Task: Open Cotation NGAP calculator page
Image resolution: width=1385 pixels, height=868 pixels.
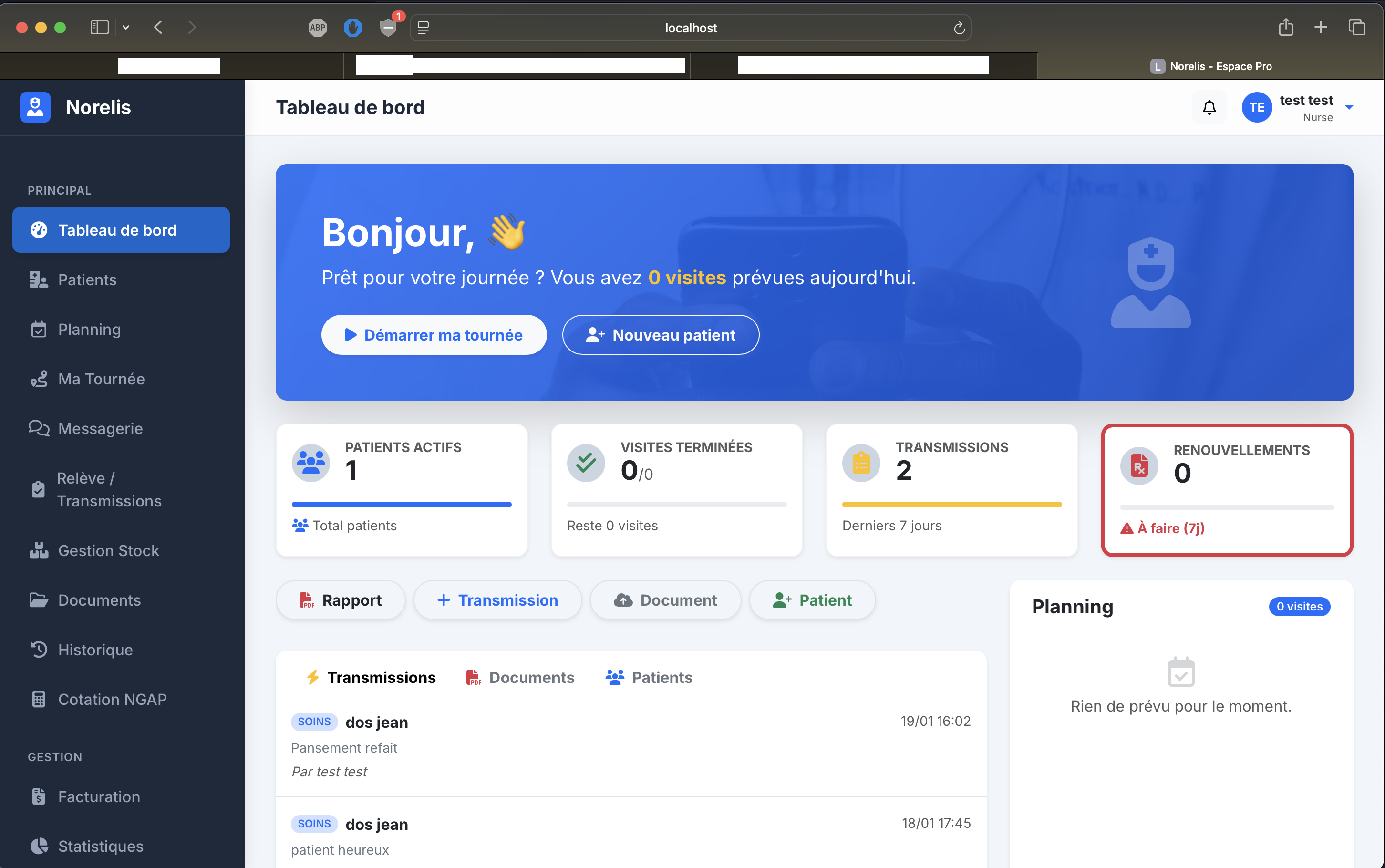Action: click(x=112, y=699)
